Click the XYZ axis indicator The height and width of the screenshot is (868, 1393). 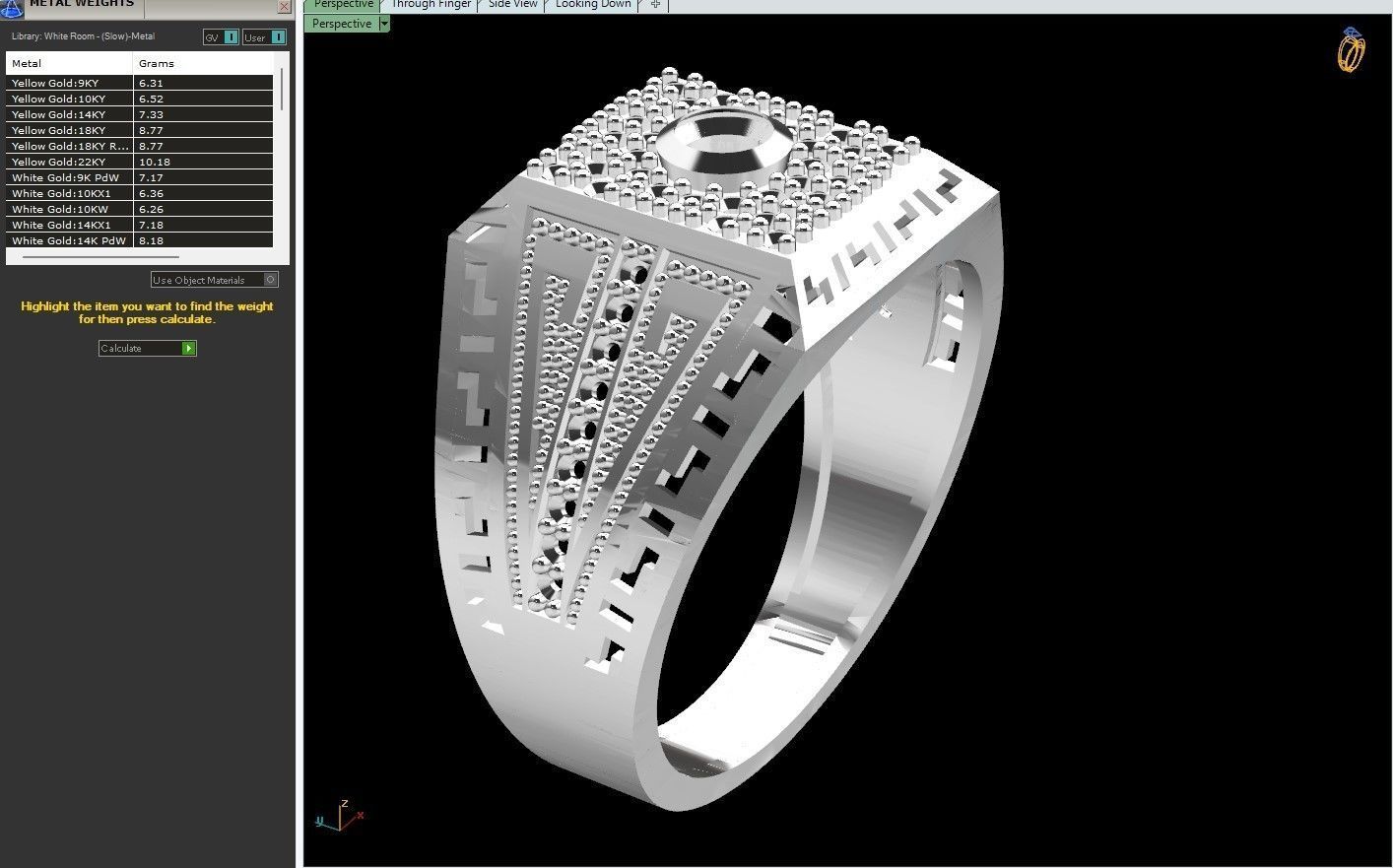340,815
